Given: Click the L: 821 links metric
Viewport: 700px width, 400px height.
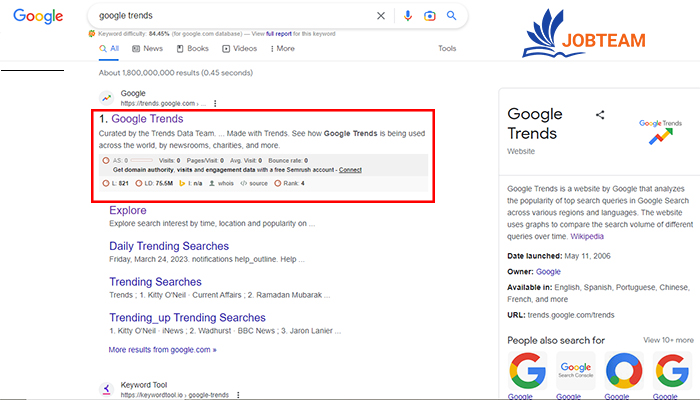Looking at the screenshot, I should [x=116, y=183].
